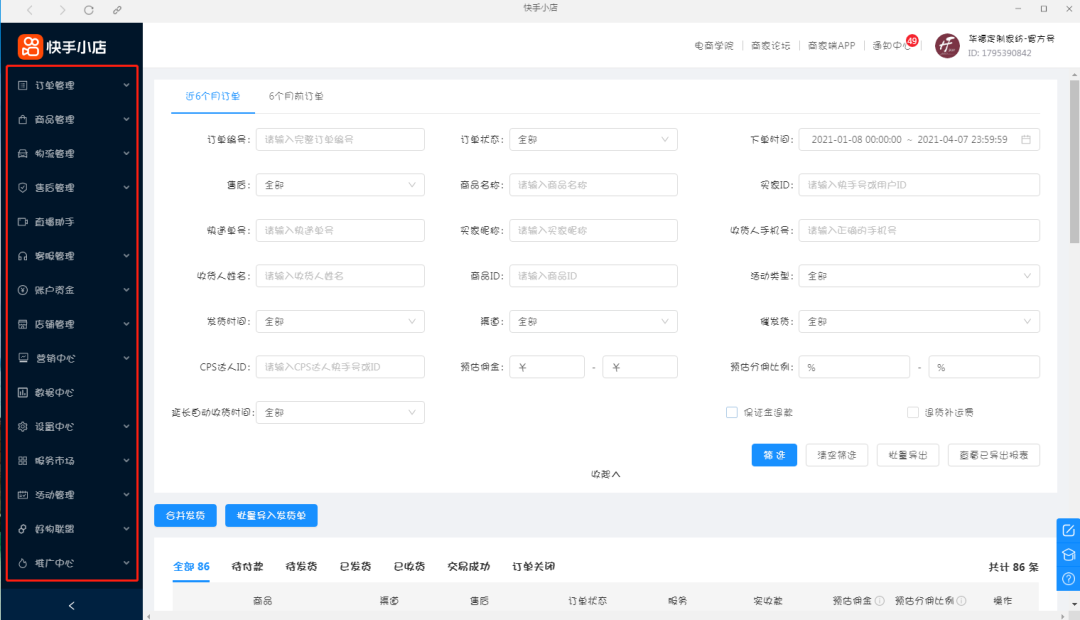This screenshot has height=620, width=1080.
Task: Click the info icon next to 预估佣金 column
Action: coord(880,601)
